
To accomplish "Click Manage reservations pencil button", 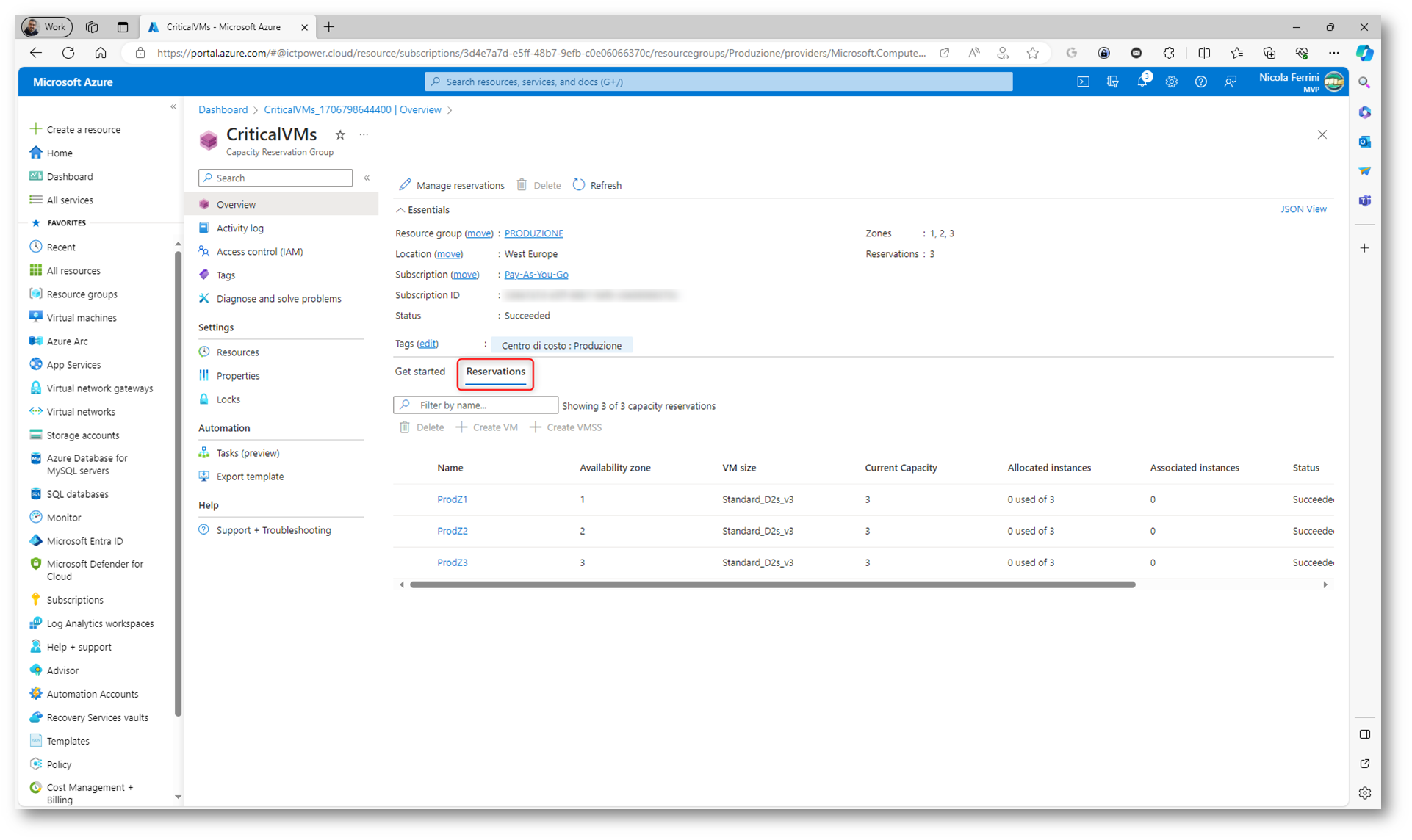I will pos(451,185).
